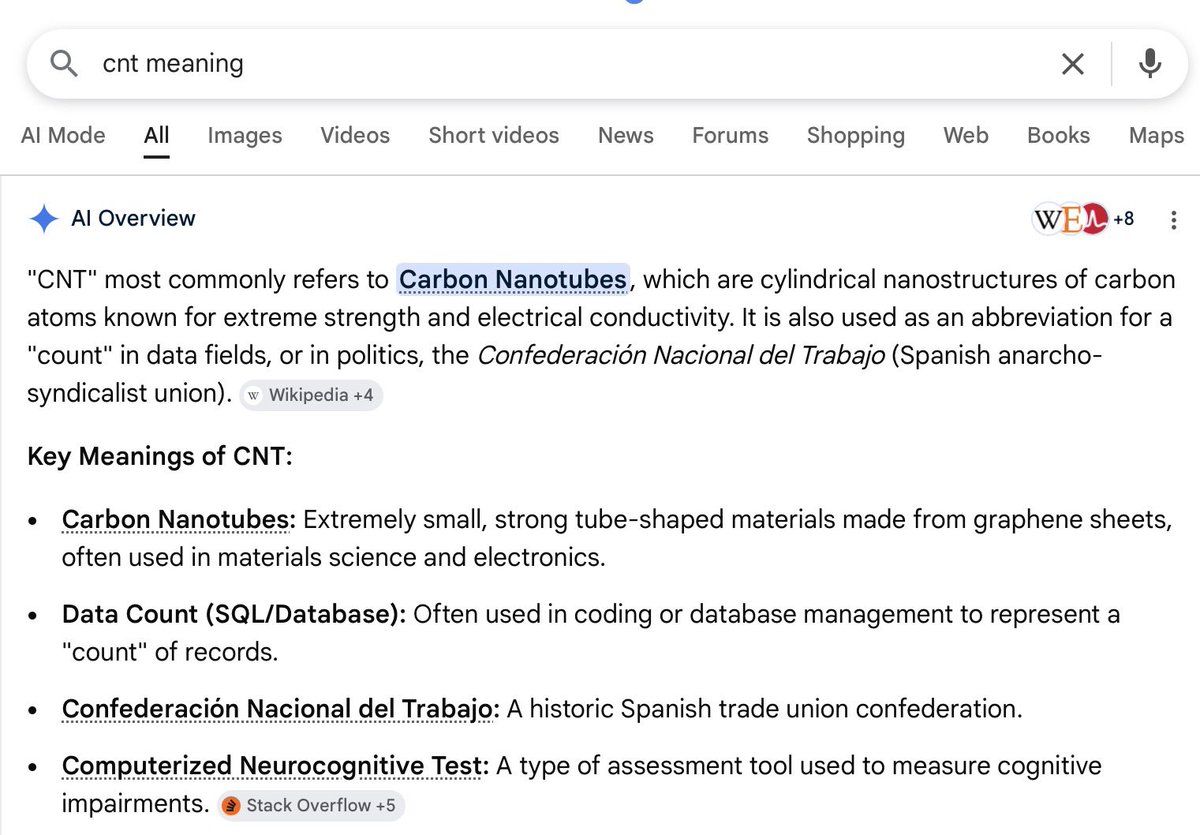Click the 'AI Overview' heading text

point(133,219)
